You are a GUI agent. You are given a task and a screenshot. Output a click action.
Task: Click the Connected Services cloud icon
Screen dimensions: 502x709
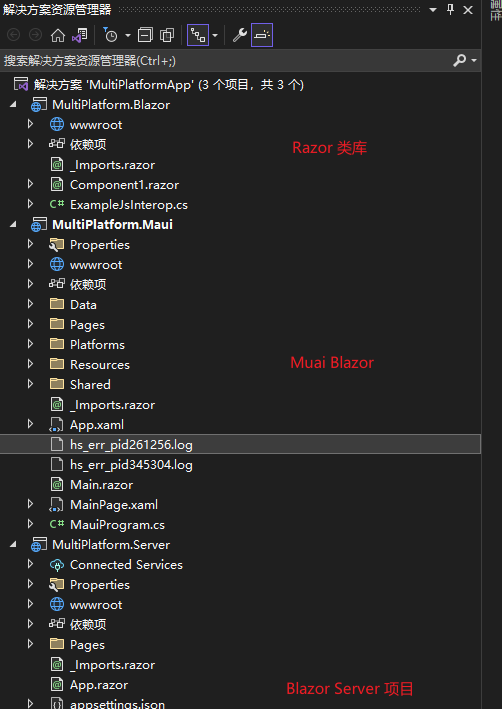pyautogui.click(x=57, y=564)
